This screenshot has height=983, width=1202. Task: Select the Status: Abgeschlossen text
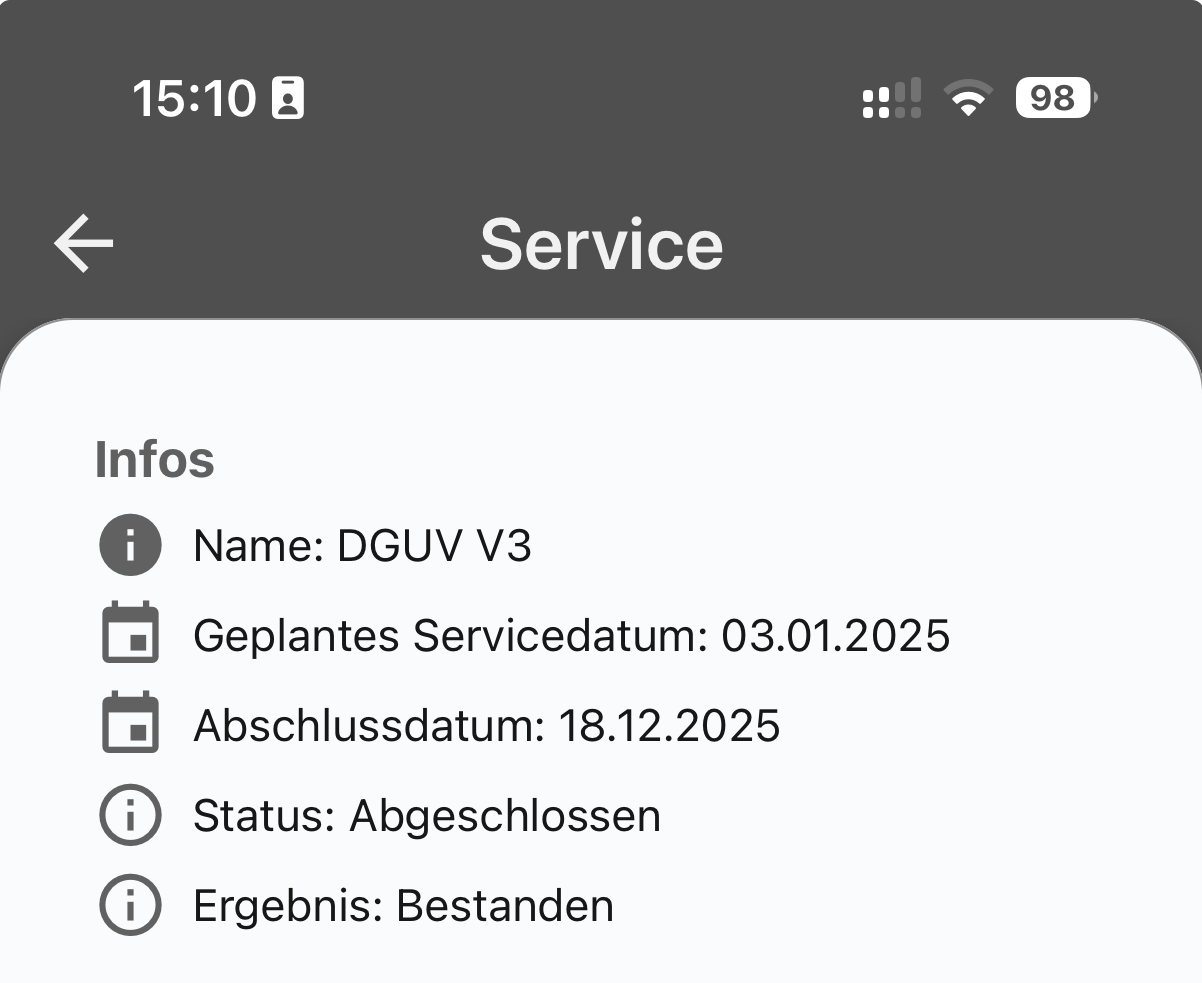426,816
